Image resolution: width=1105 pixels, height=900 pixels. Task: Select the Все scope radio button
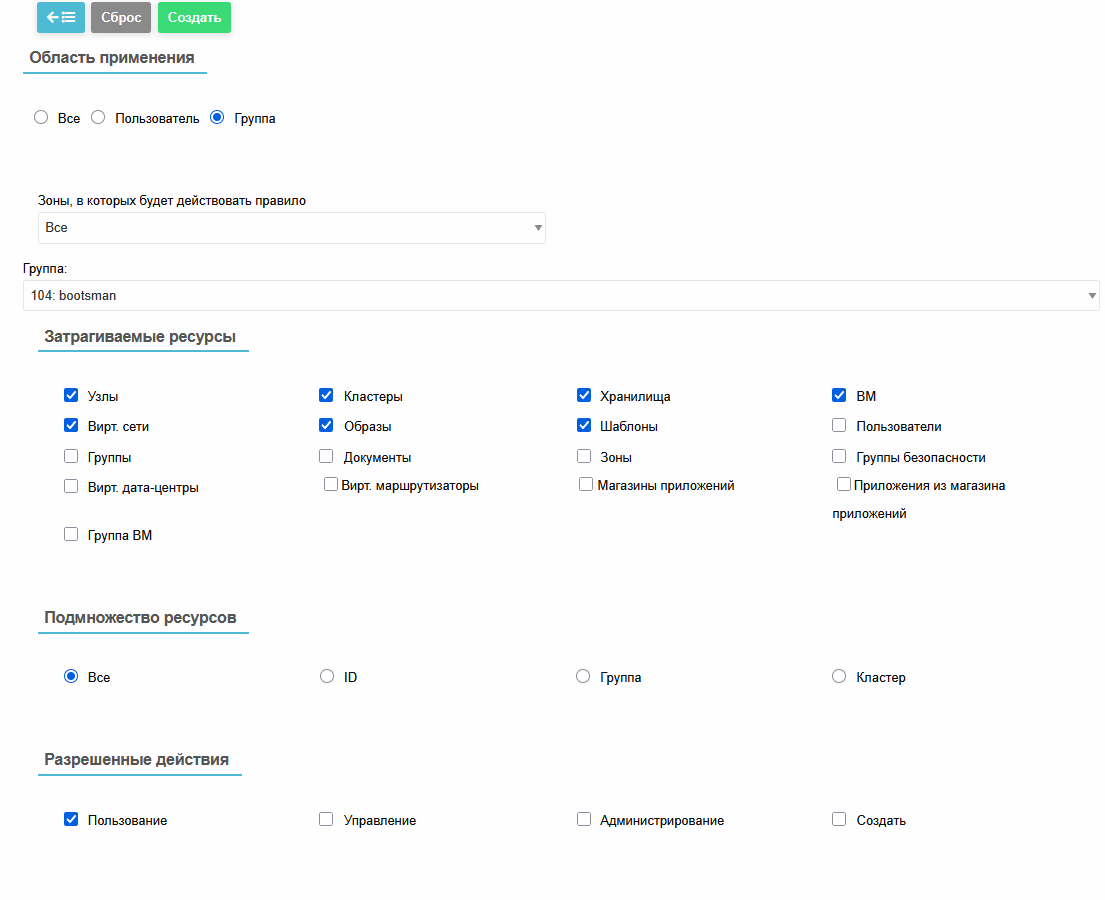41,118
